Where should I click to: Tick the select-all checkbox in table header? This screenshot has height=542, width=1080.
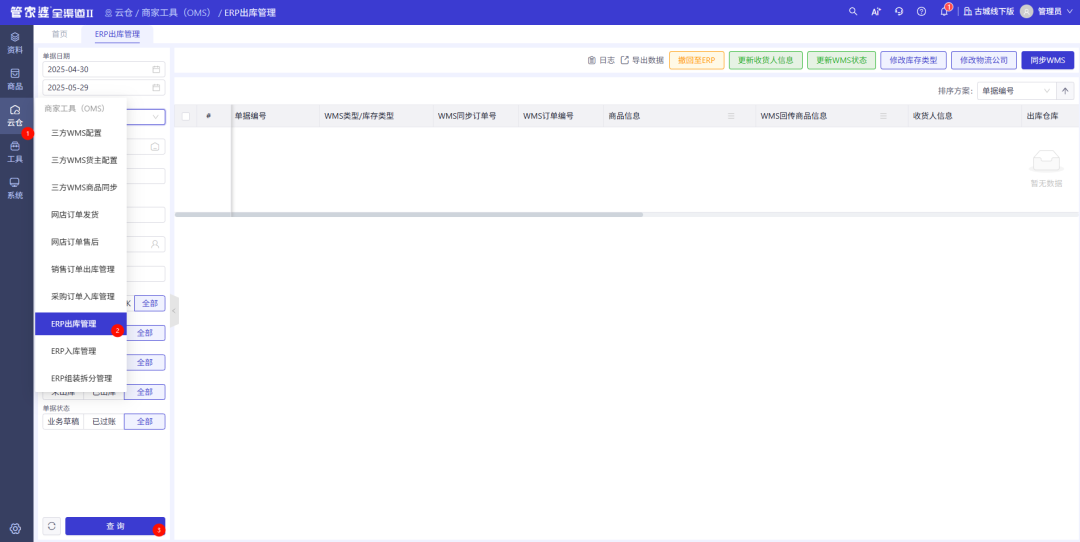(185, 116)
